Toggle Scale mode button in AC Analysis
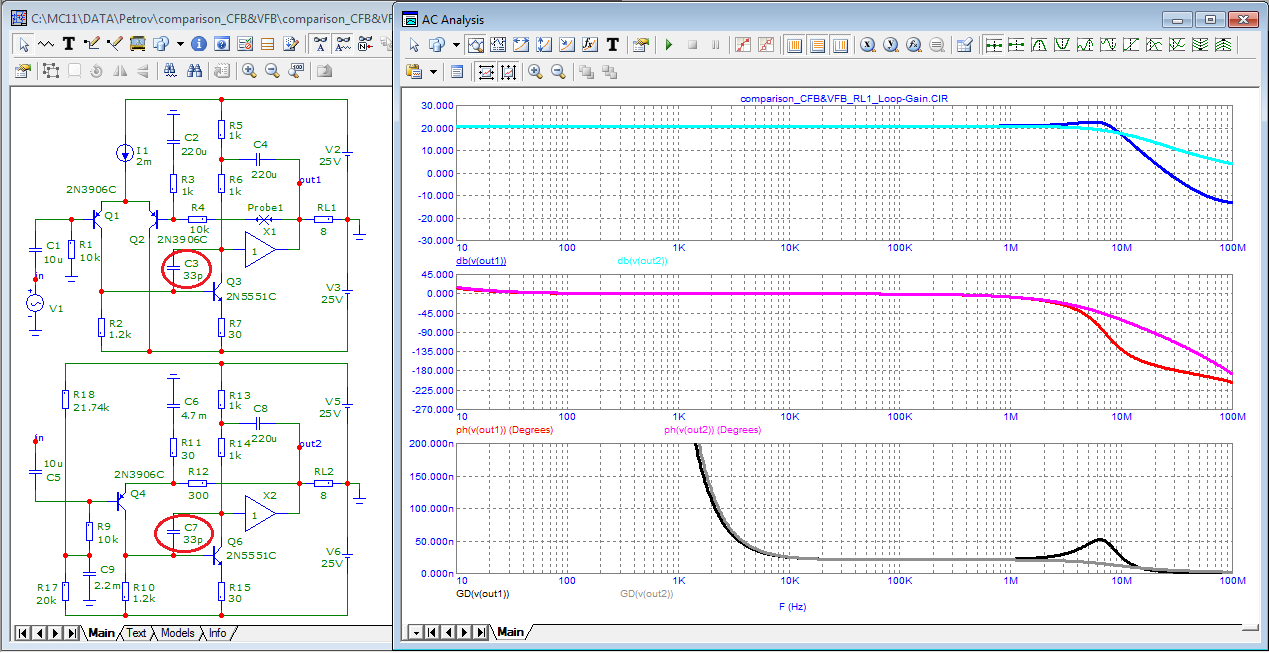 coord(476,45)
